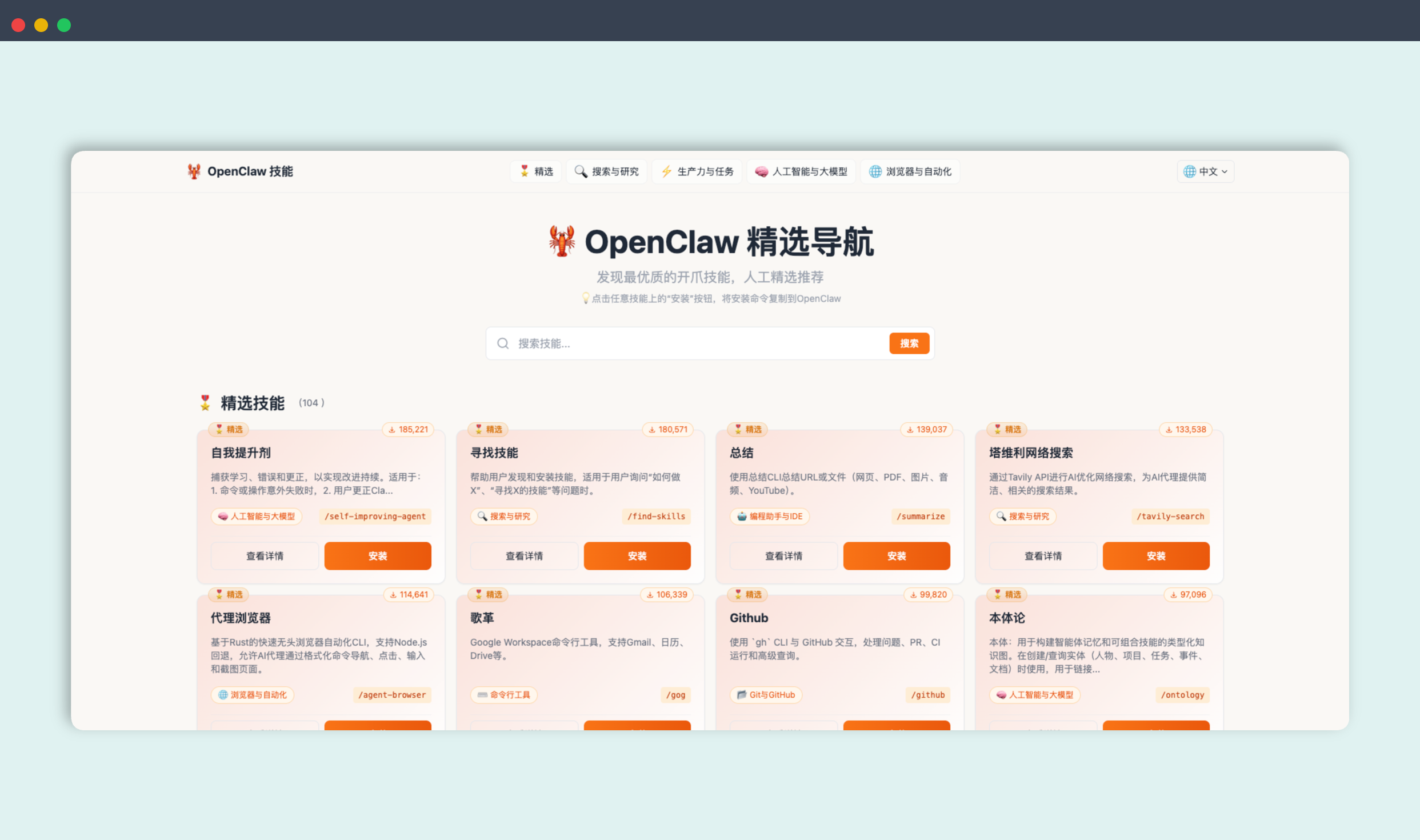Open the 中文 language dropdown

[1205, 171]
